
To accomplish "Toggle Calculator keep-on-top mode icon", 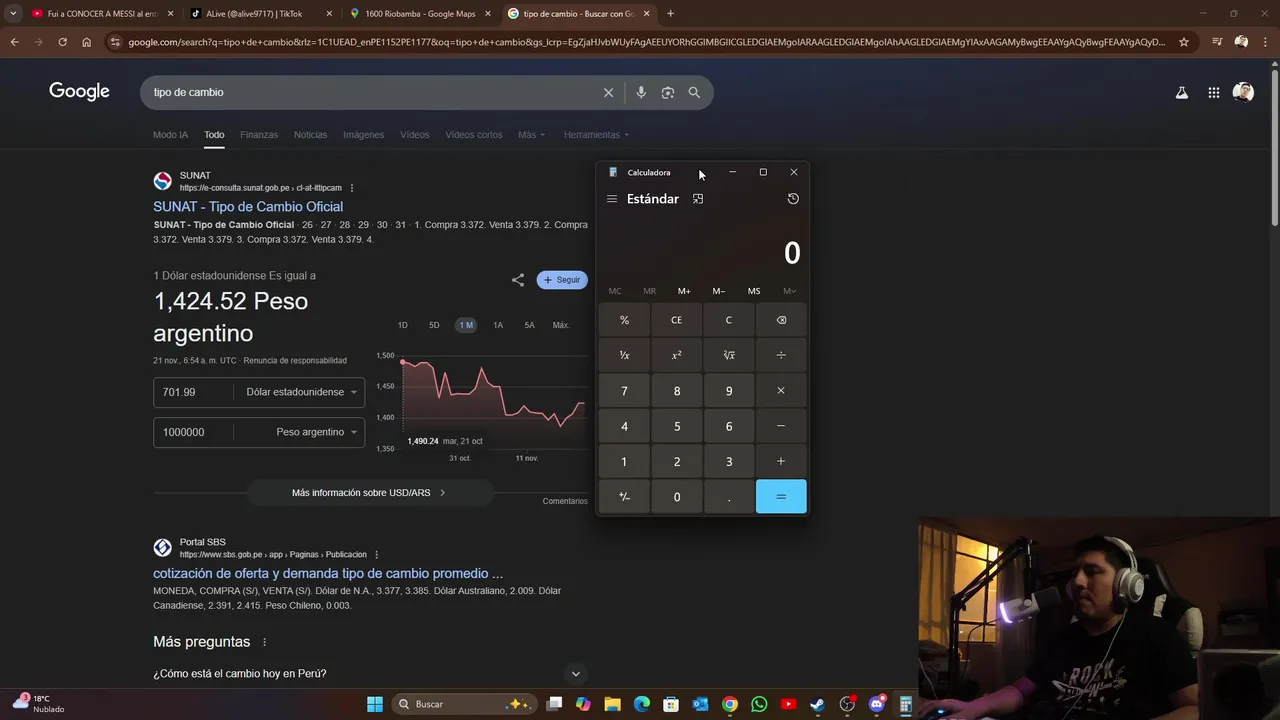I will click(x=698, y=199).
